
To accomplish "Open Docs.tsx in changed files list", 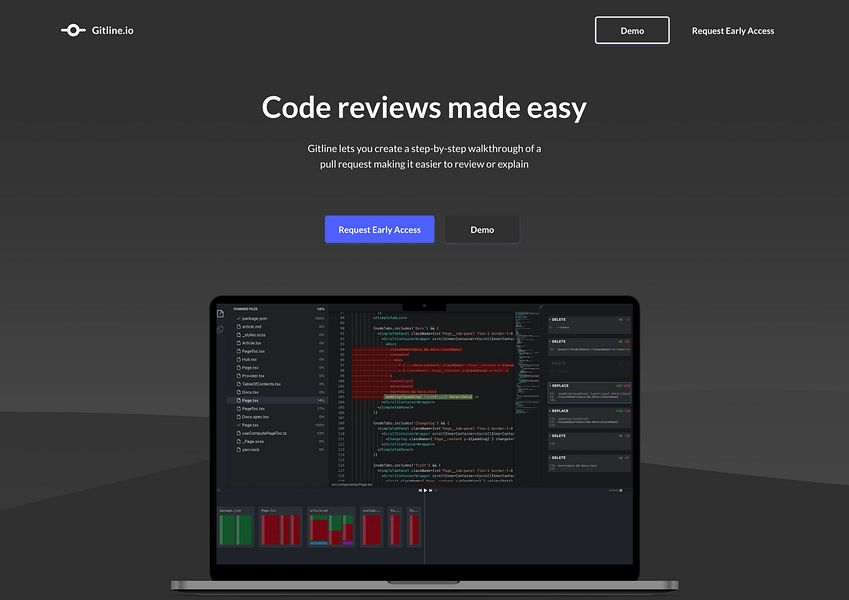I will (250, 392).
